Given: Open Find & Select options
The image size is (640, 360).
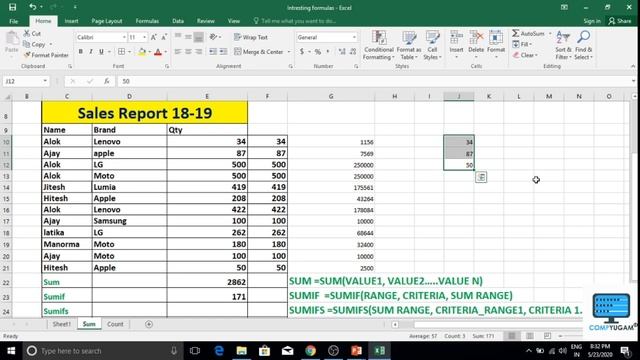Looking at the screenshot, I should pos(583,45).
